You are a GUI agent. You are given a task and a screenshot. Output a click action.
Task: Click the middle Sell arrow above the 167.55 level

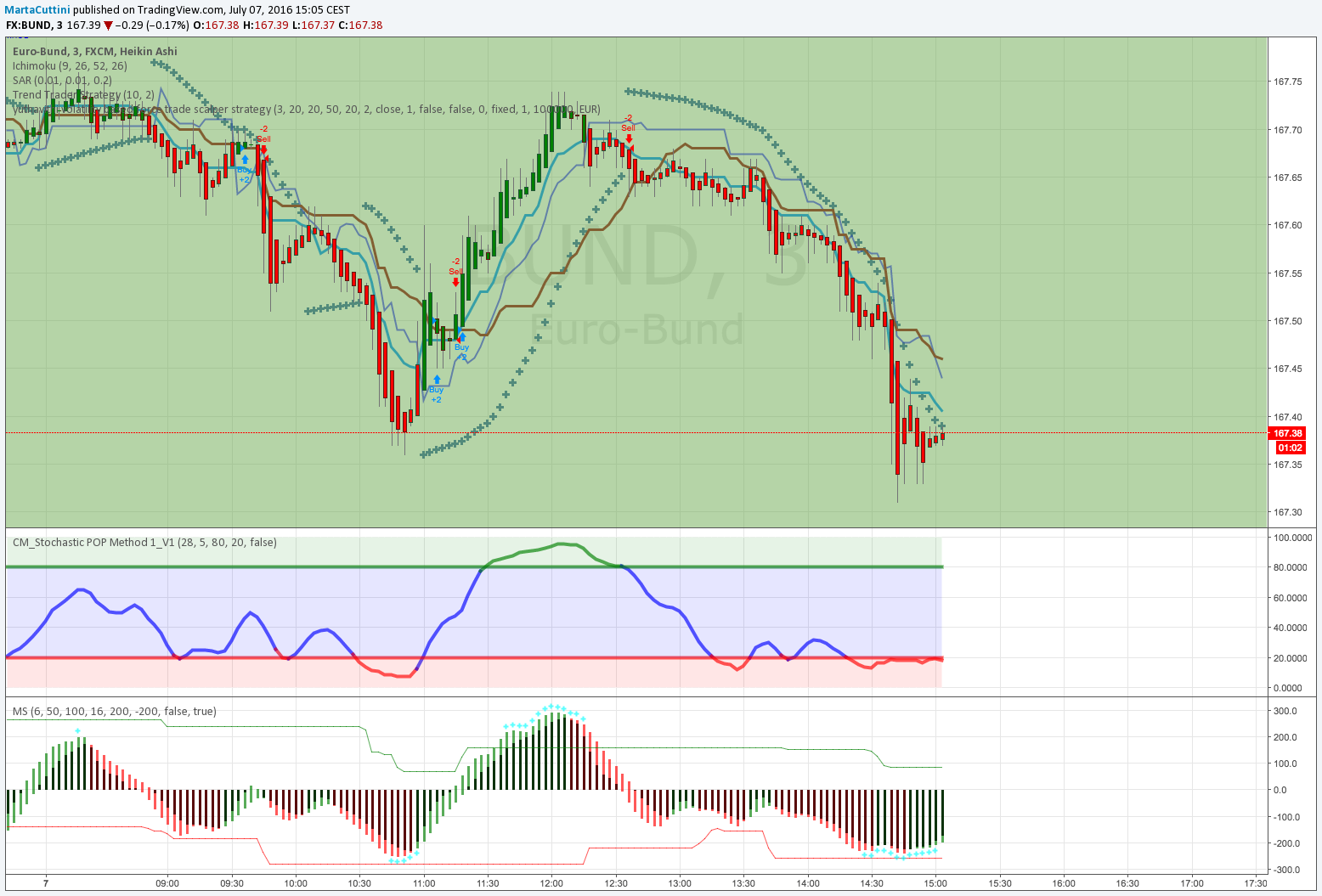click(456, 282)
